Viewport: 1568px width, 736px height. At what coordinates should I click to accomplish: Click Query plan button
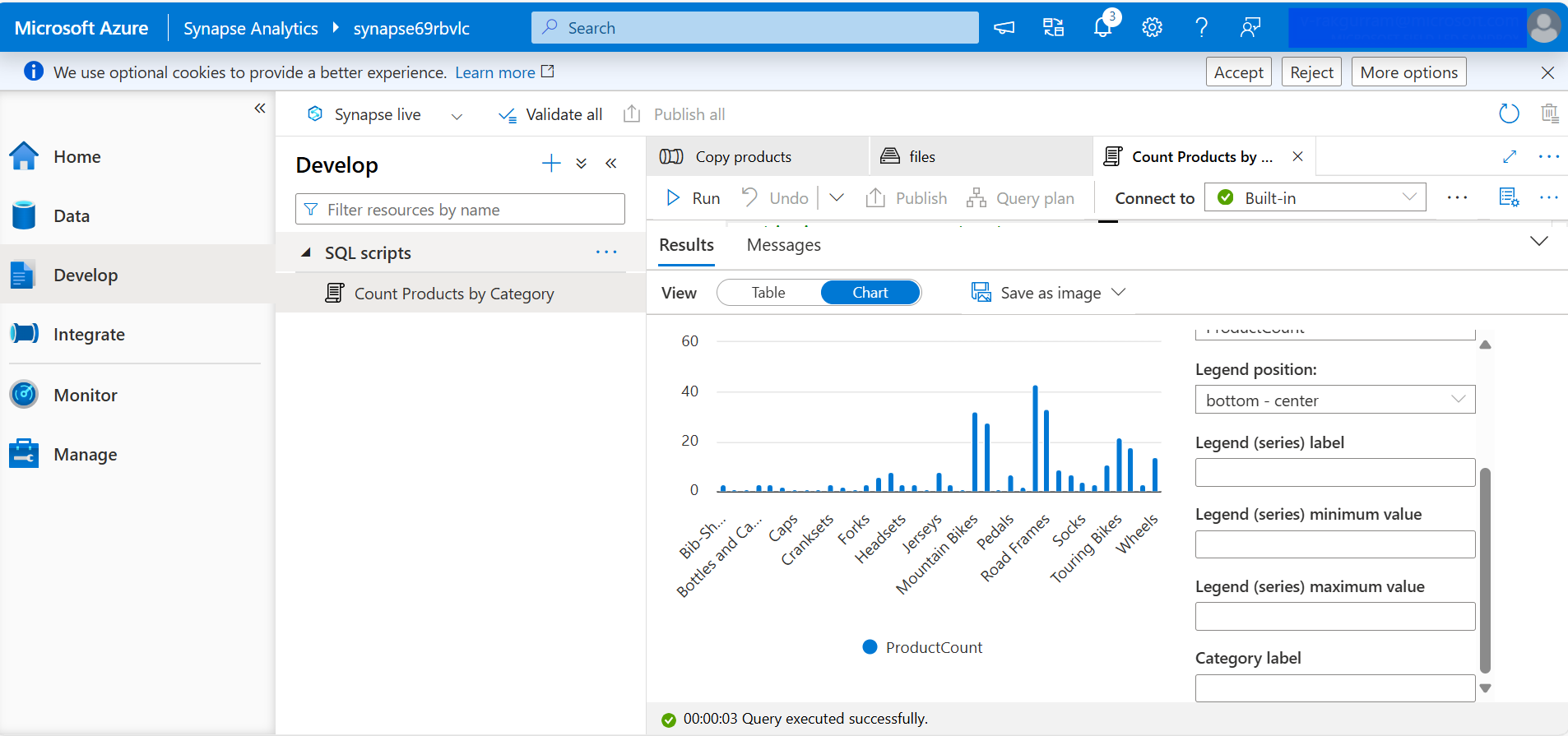1020,197
